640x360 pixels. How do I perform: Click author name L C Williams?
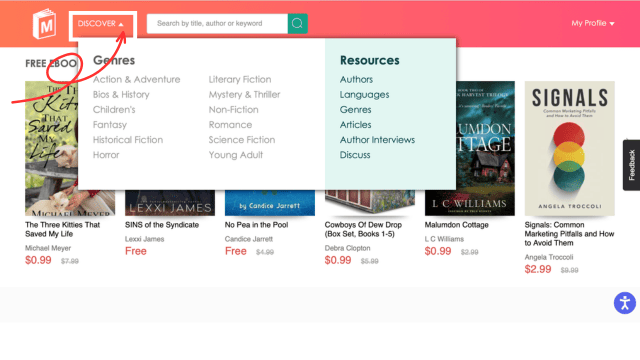(x=444, y=239)
